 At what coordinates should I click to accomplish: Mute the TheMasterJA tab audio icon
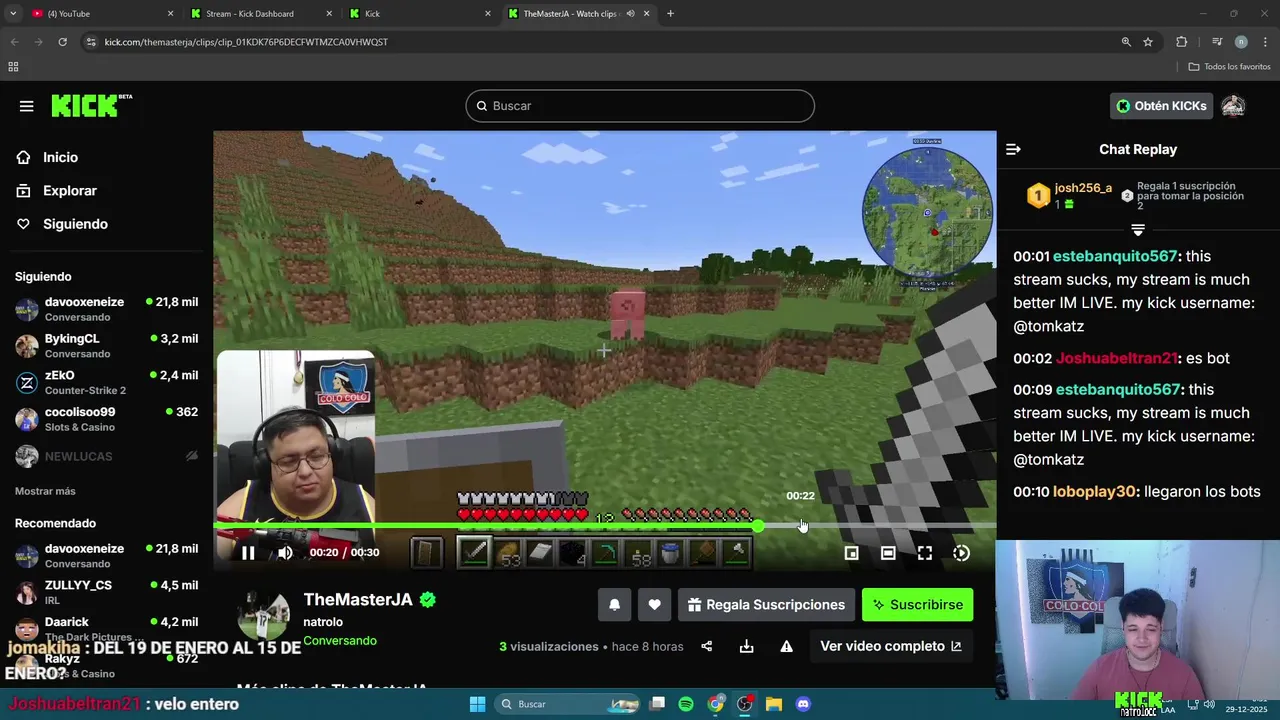pyautogui.click(x=630, y=13)
